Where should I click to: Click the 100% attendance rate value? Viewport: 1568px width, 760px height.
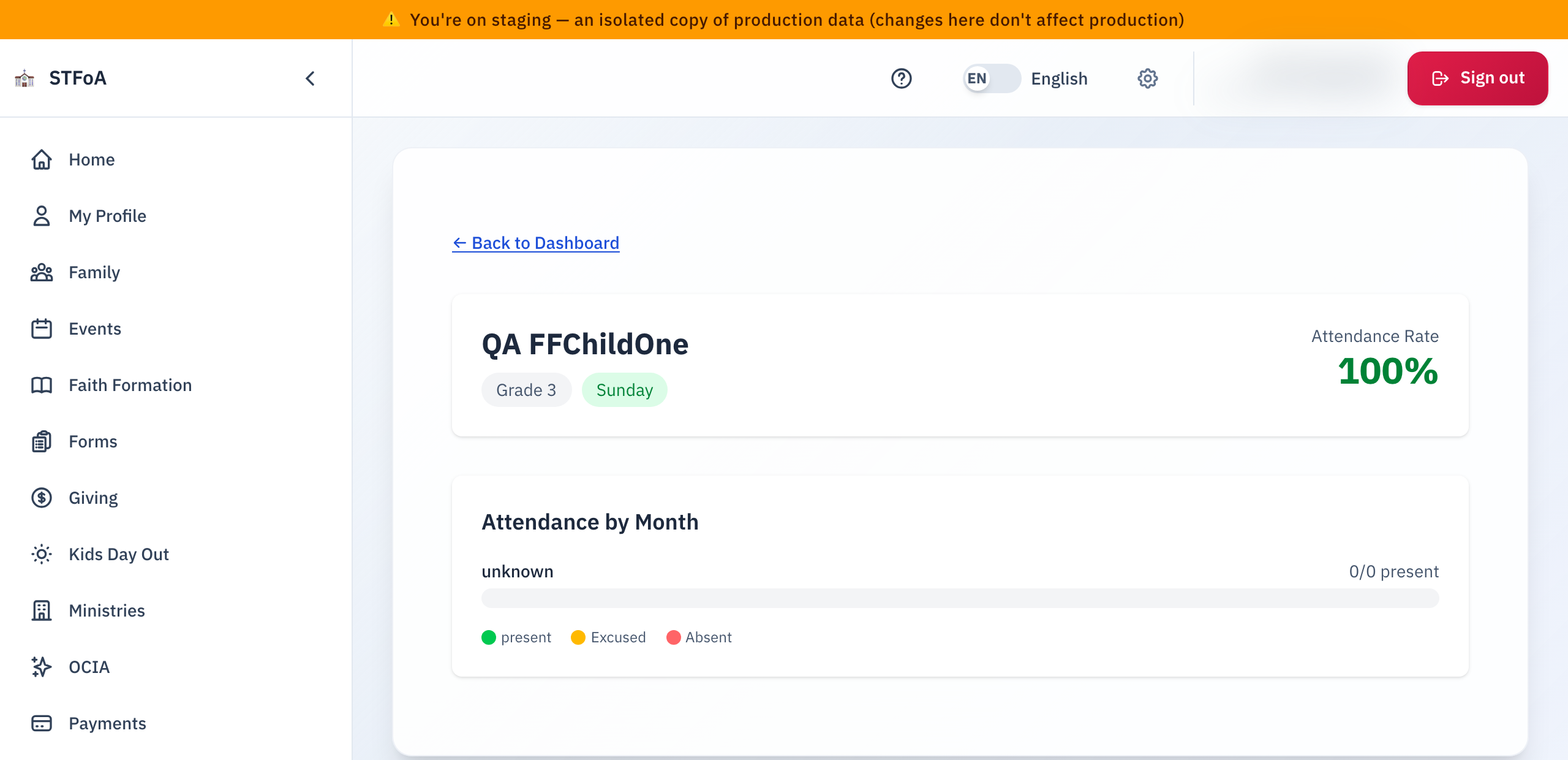click(1388, 371)
